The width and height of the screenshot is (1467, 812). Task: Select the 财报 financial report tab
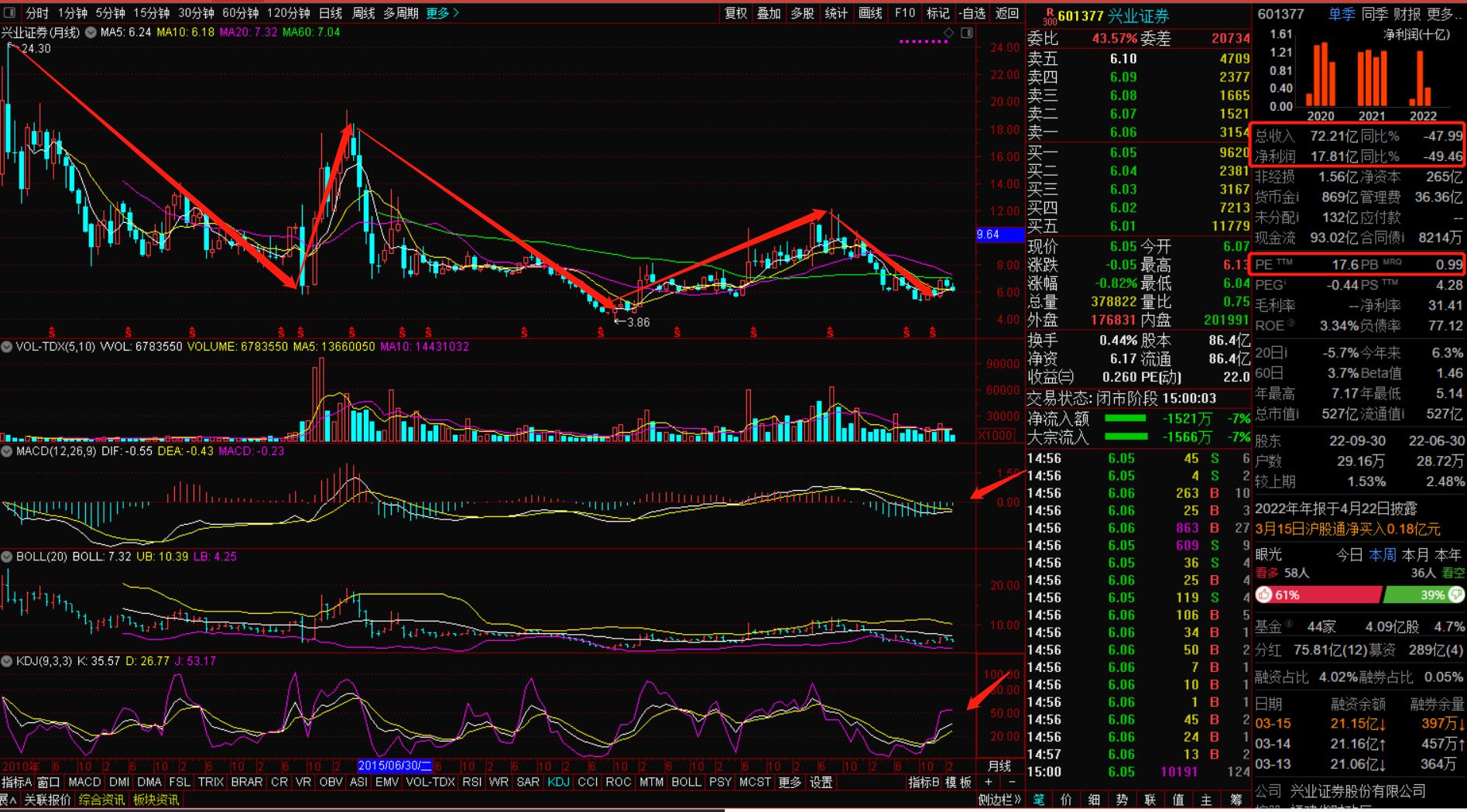(x=1407, y=14)
